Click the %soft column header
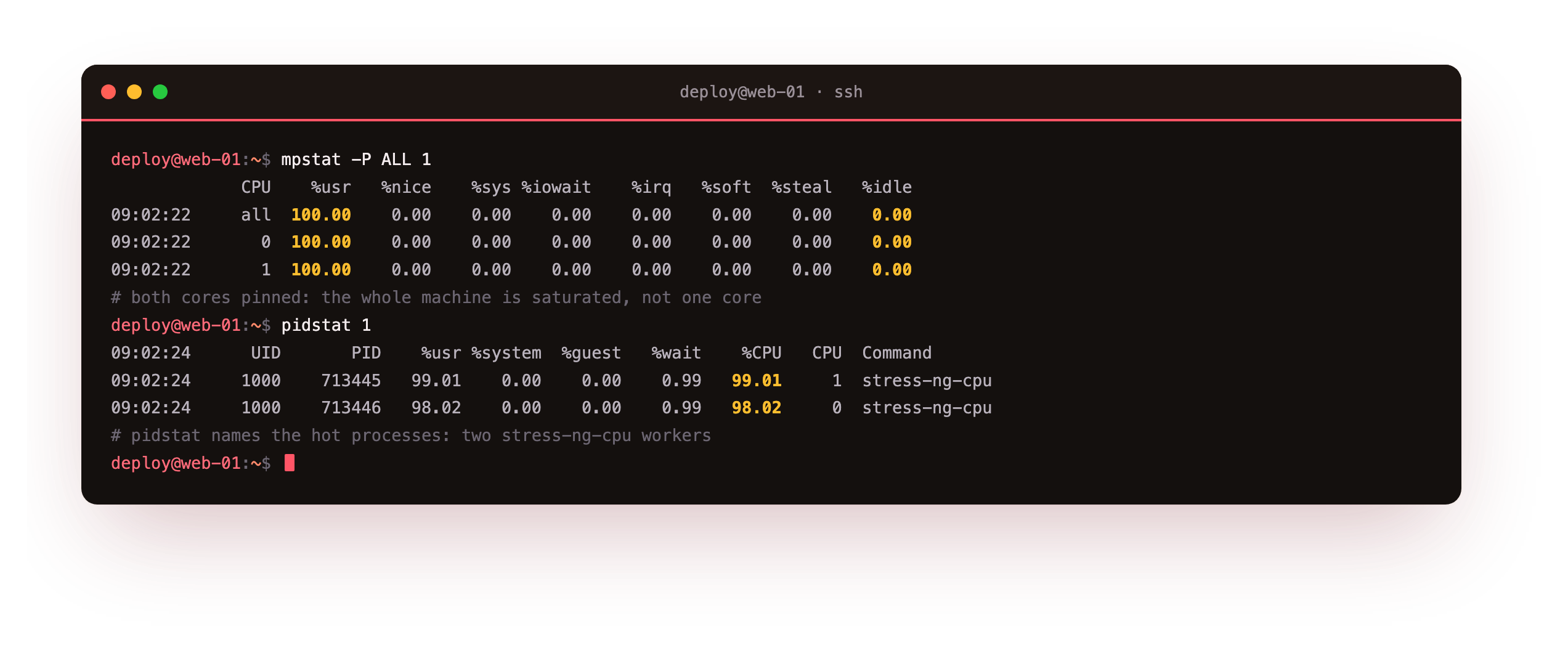The image size is (1568, 653). pos(726,187)
